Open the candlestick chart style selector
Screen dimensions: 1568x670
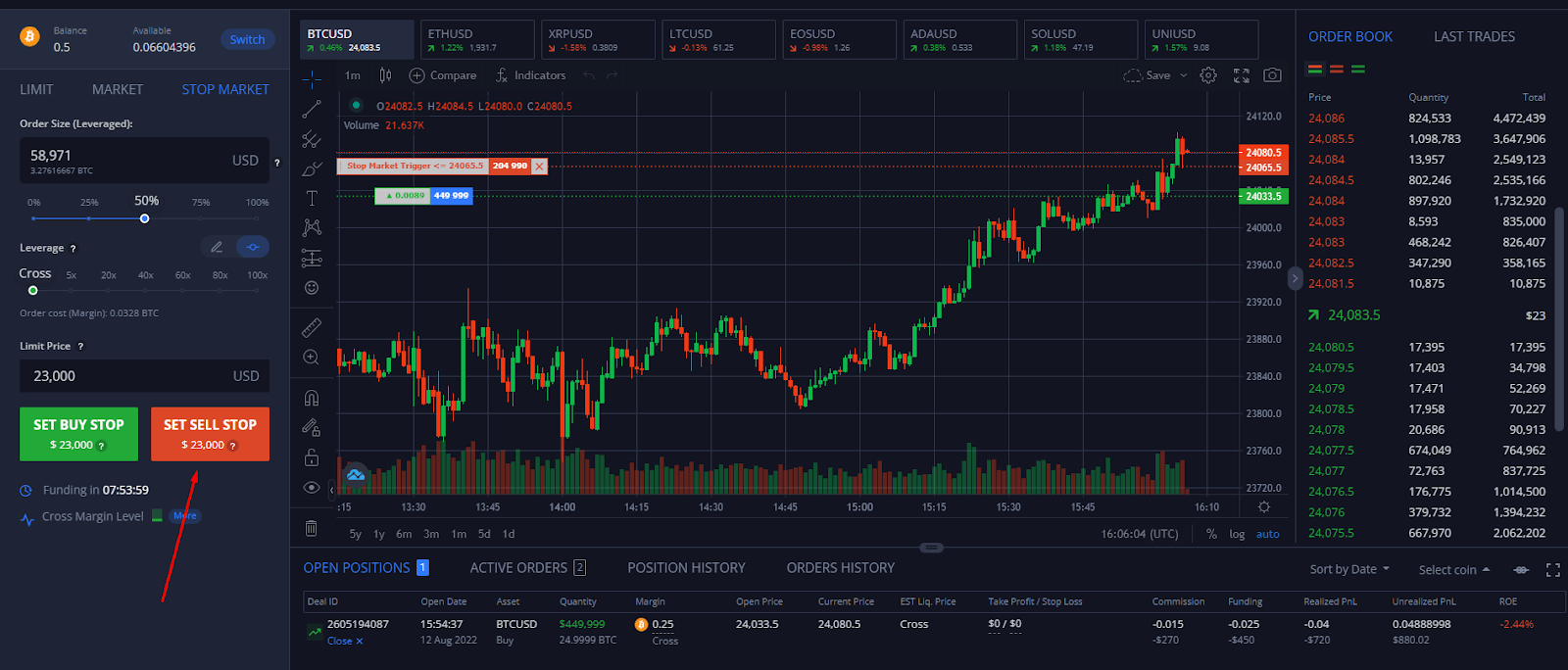pos(385,75)
